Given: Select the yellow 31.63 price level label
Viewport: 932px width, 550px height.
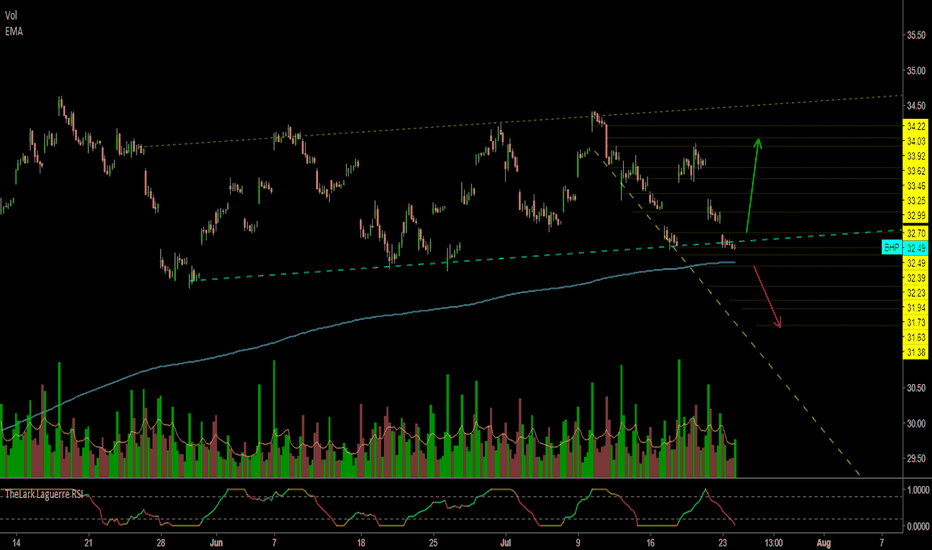Looking at the screenshot, I should click(915, 337).
